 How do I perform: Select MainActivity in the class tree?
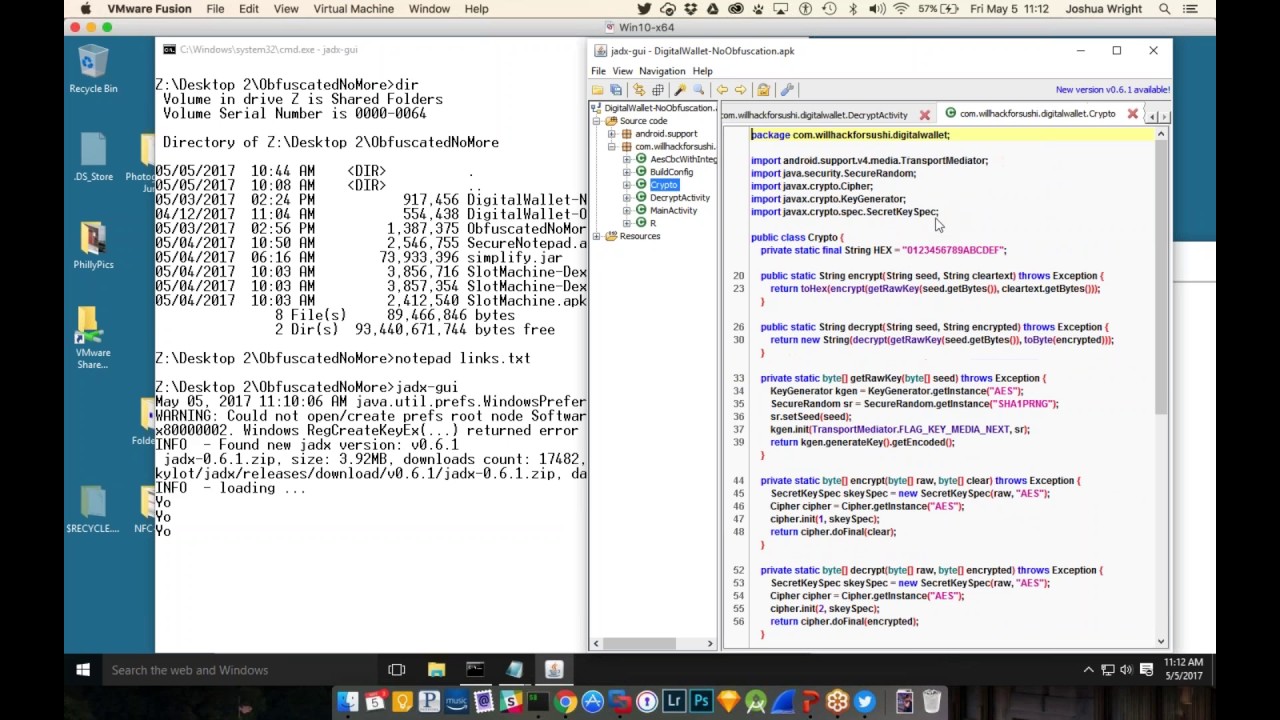coord(673,211)
